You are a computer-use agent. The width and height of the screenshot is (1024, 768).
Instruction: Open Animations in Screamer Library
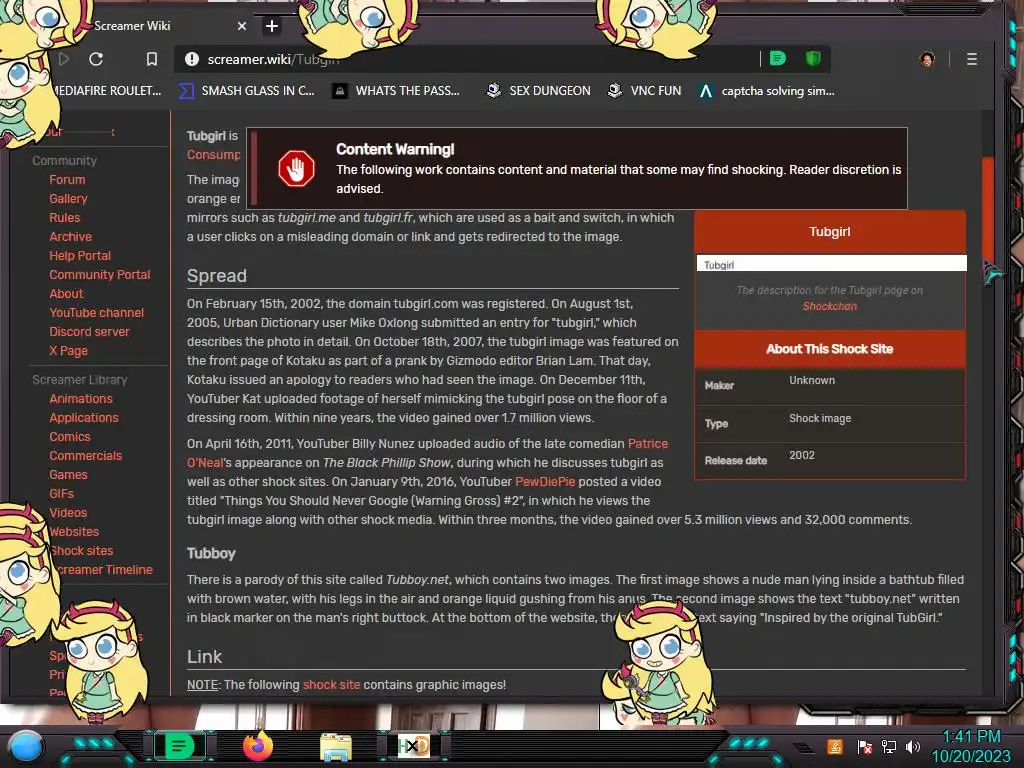click(x=81, y=398)
